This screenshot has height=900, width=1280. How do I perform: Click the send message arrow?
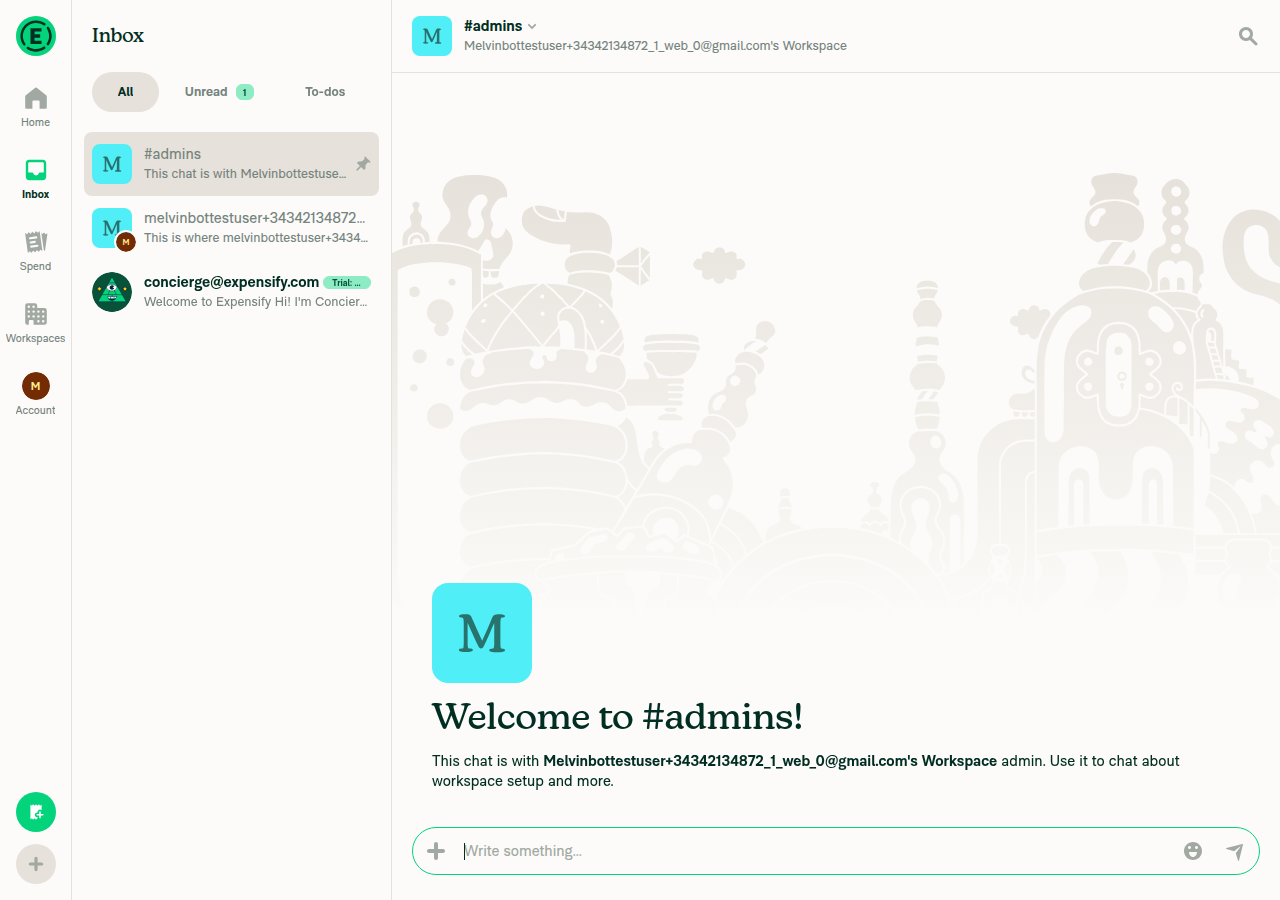tap(1235, 851)
